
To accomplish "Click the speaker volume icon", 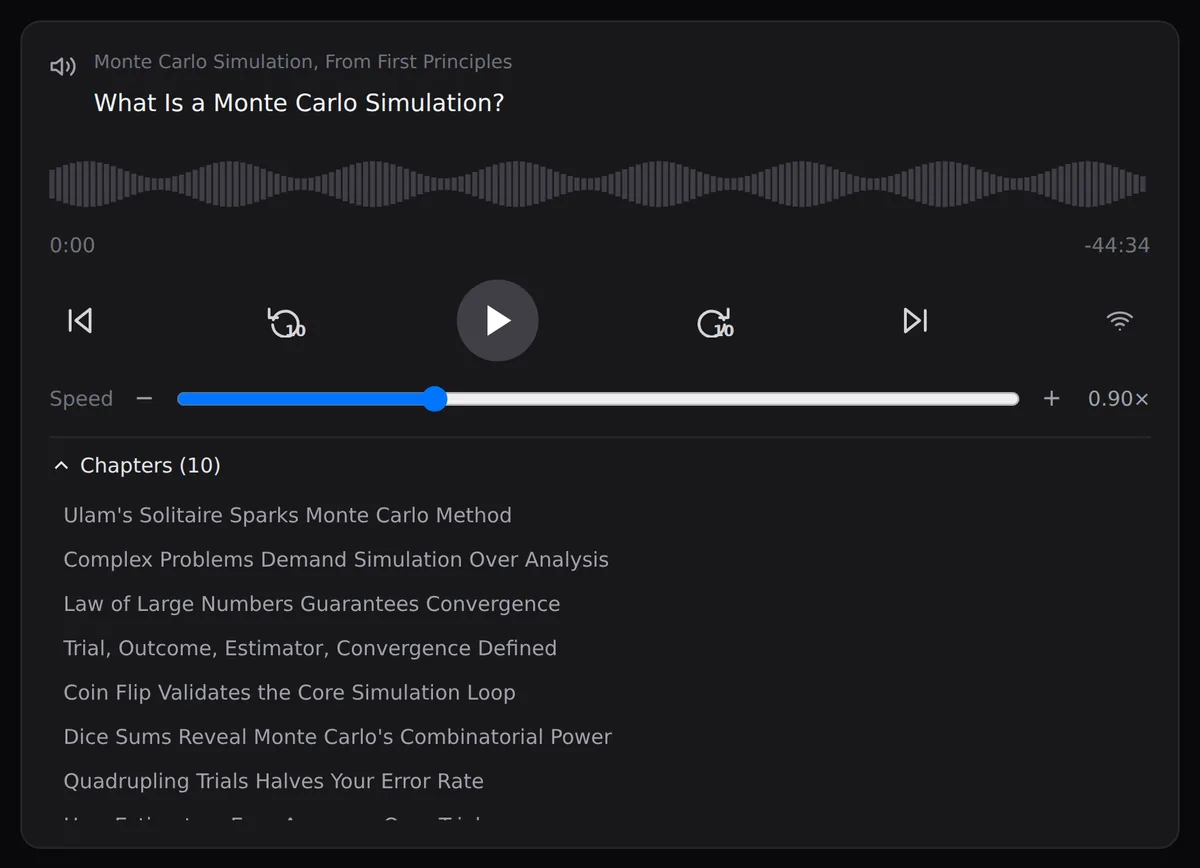I will pos(63,67).
